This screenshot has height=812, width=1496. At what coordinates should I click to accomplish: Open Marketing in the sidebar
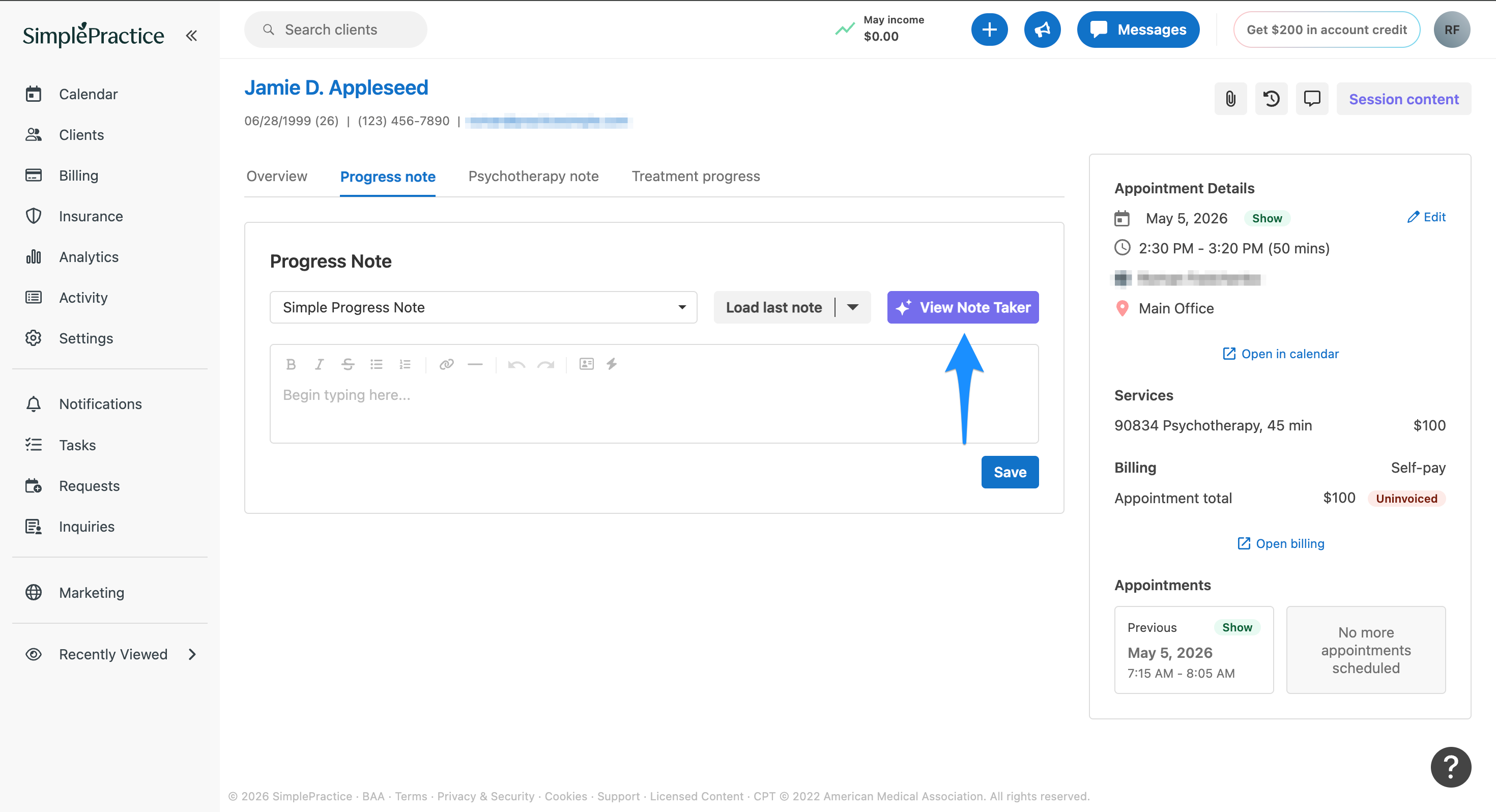(91, 592)
